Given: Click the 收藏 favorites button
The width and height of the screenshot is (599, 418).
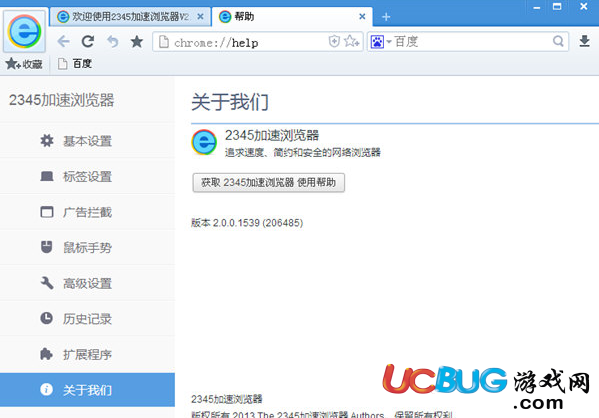Looking at the screenshot, I should pyautogui.click(x=24, y=64).
